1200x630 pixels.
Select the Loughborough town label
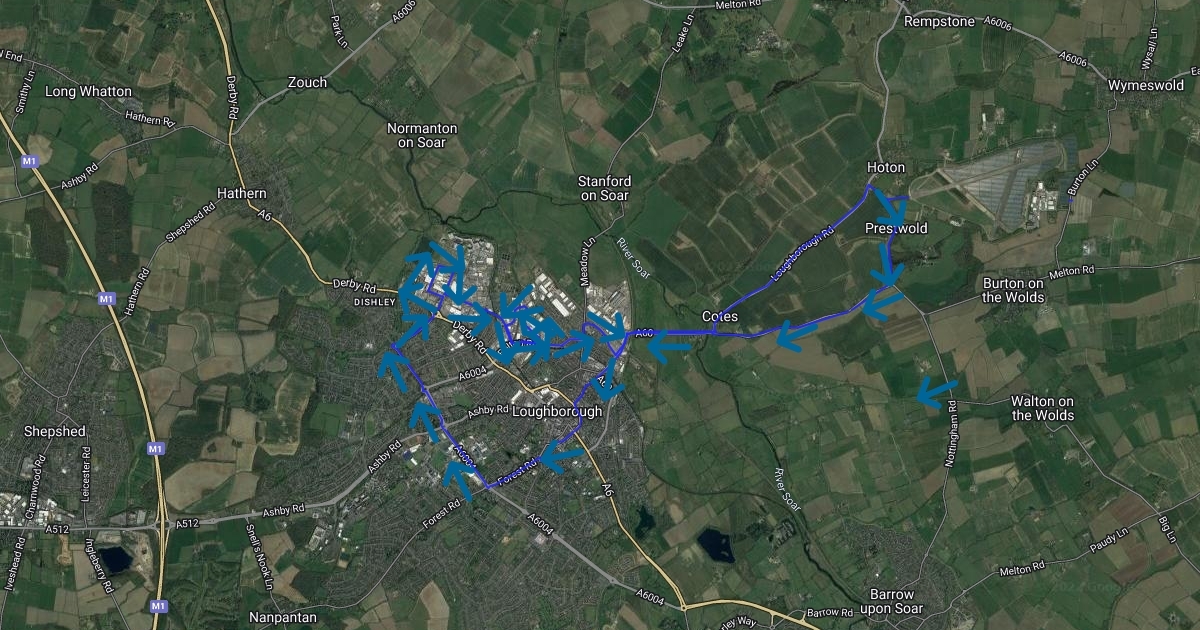(x=557, y=411)
